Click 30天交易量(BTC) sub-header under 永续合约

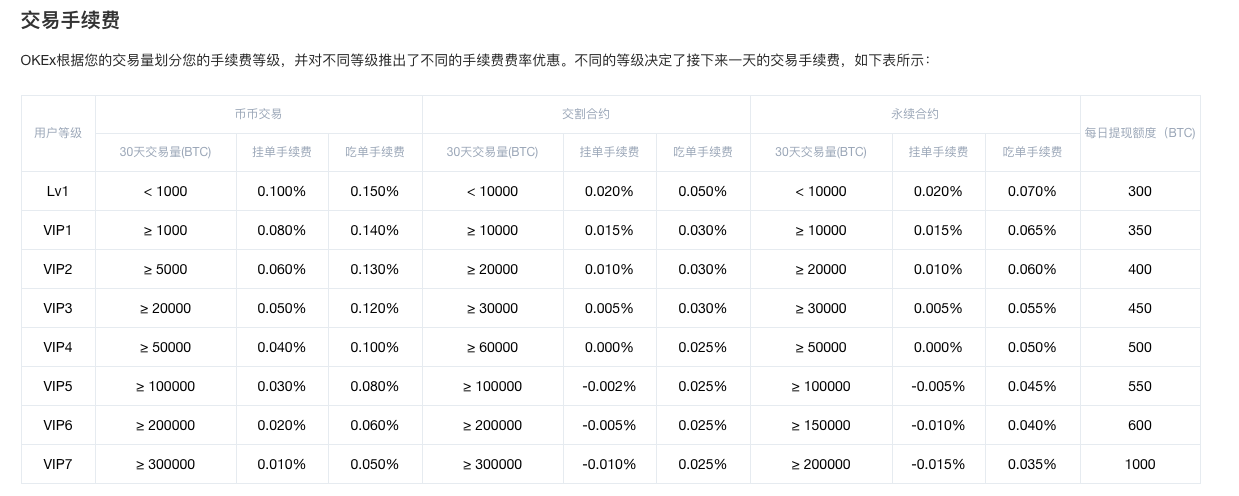coord(821,152)
